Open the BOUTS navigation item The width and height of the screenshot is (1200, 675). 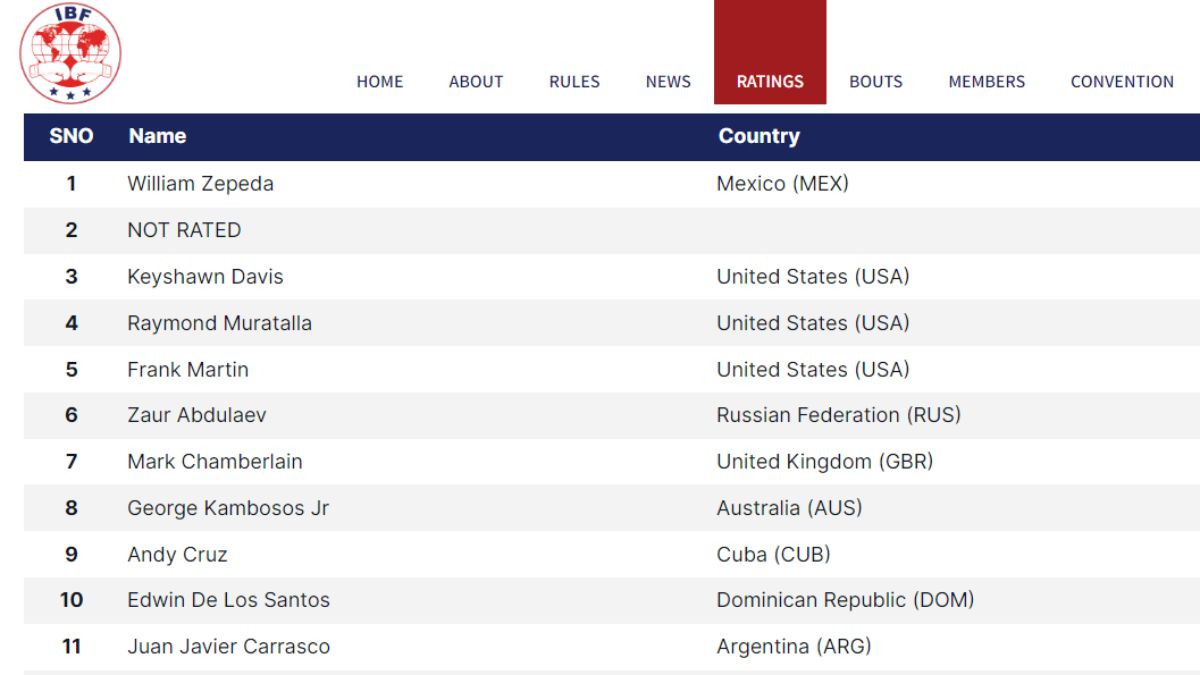pos(876,82)
